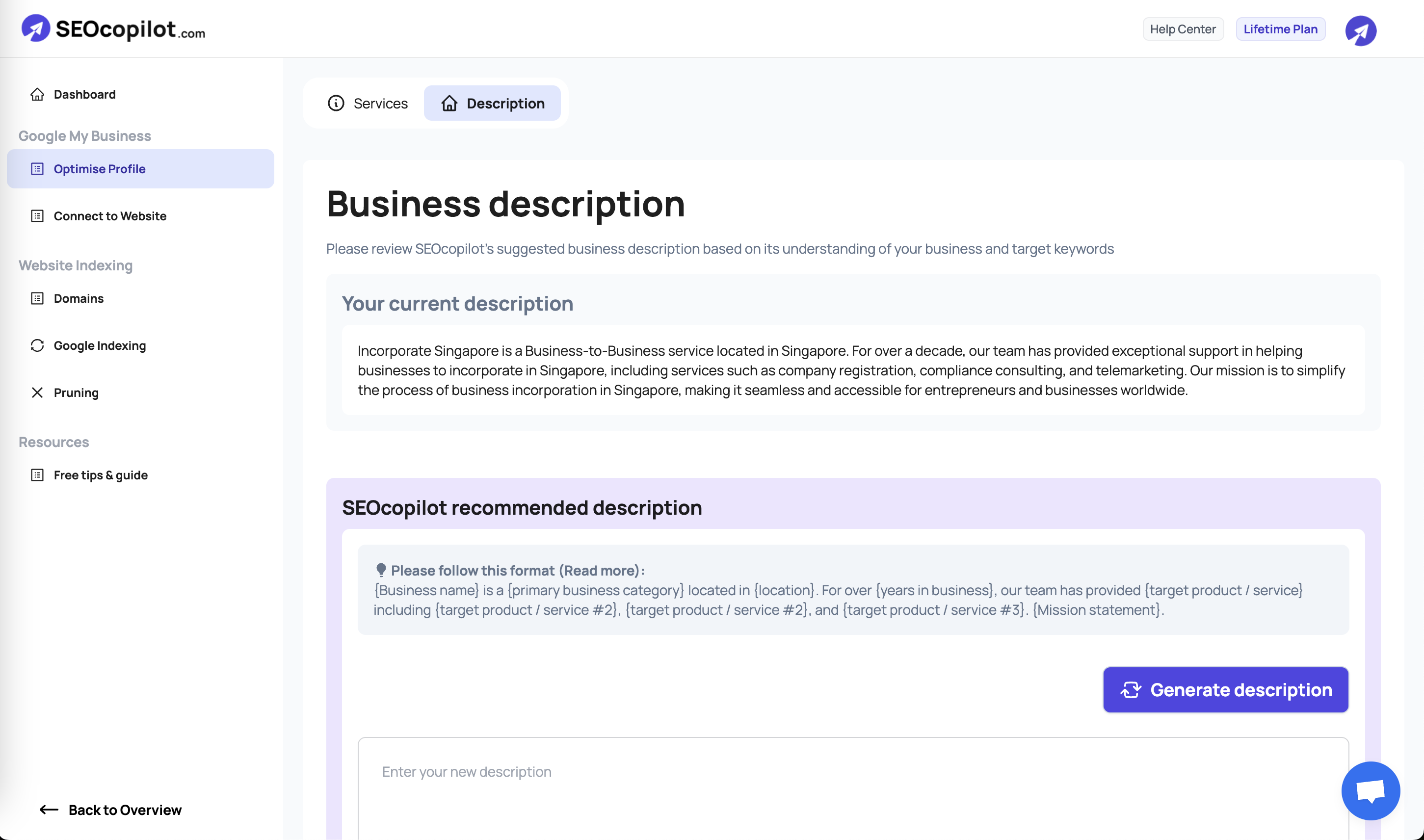This screenshot has height=840, width=1424.
Task: Click the Services info circle icon
Action: [336, 103]
